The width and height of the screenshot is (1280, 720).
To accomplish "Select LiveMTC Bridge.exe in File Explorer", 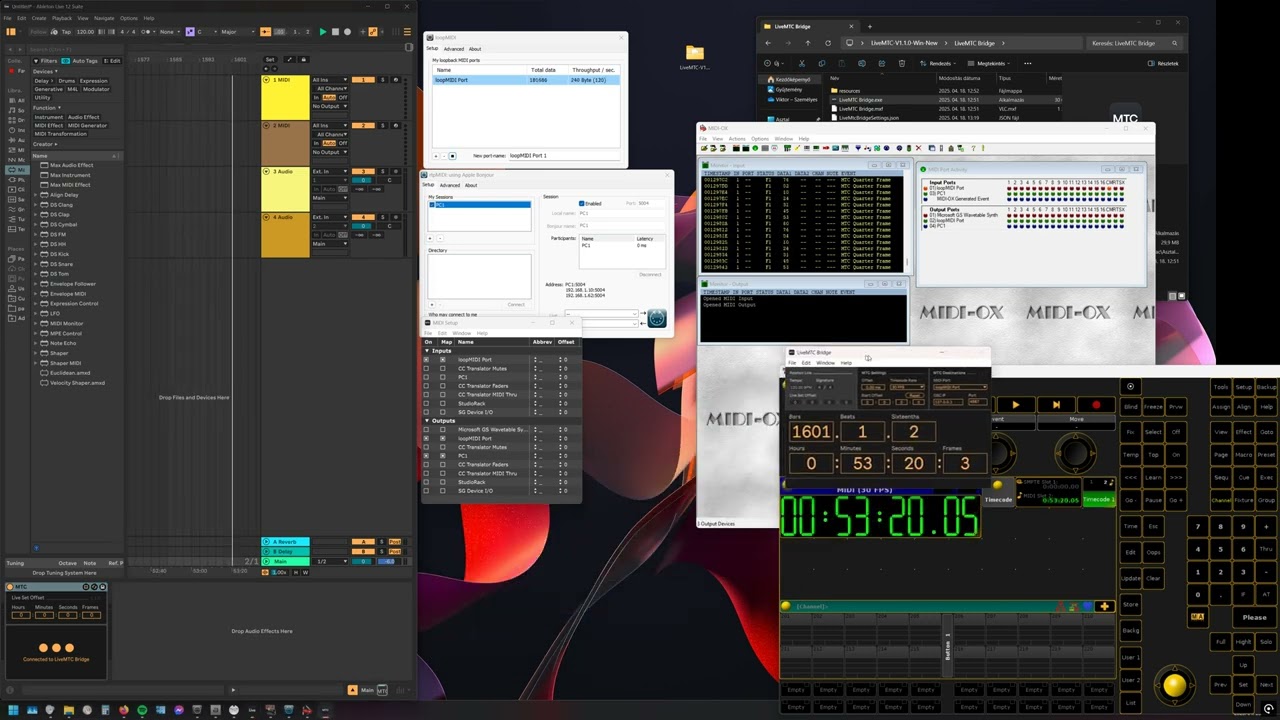I will [x=859, y=100].
